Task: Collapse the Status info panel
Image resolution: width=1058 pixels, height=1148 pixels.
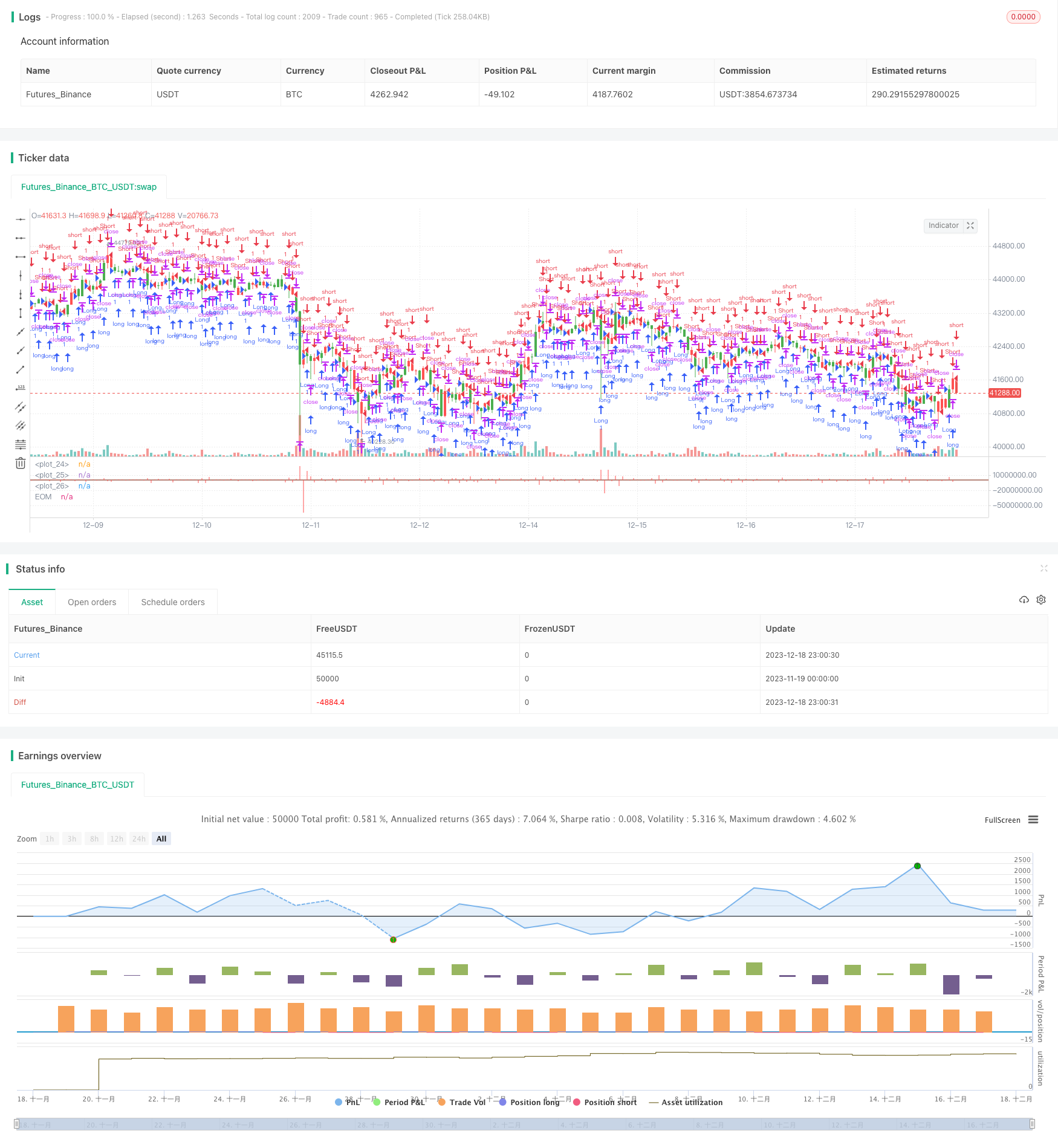Action: pyautogui.click(x=1043, y=568)
